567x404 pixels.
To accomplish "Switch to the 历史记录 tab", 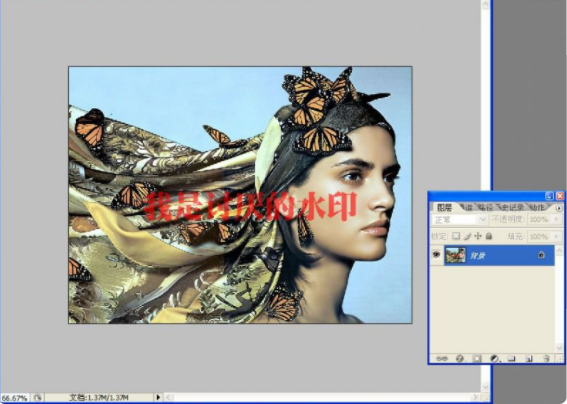I will pos(512,207).
